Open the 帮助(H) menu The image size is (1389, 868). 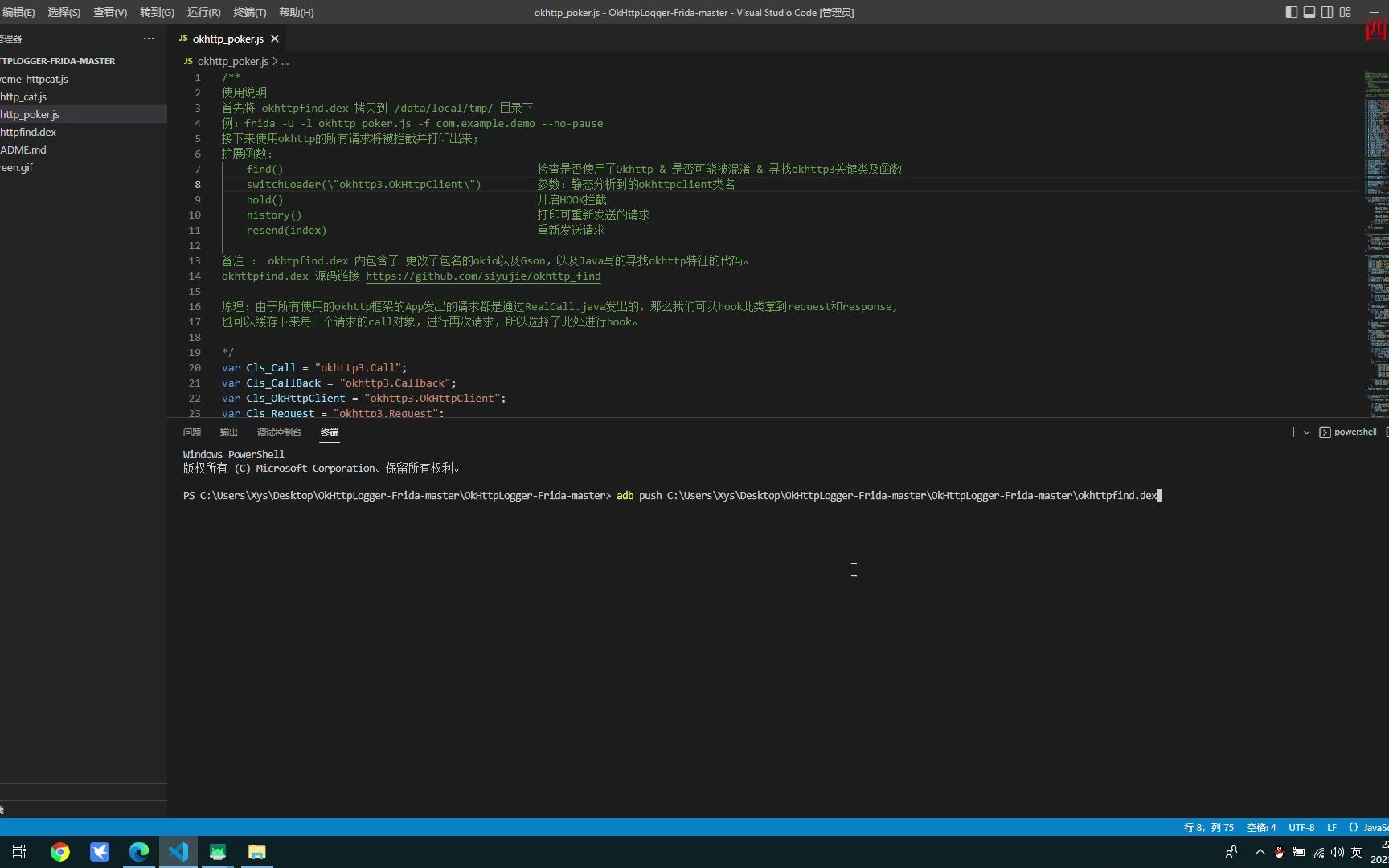[297, 12]
